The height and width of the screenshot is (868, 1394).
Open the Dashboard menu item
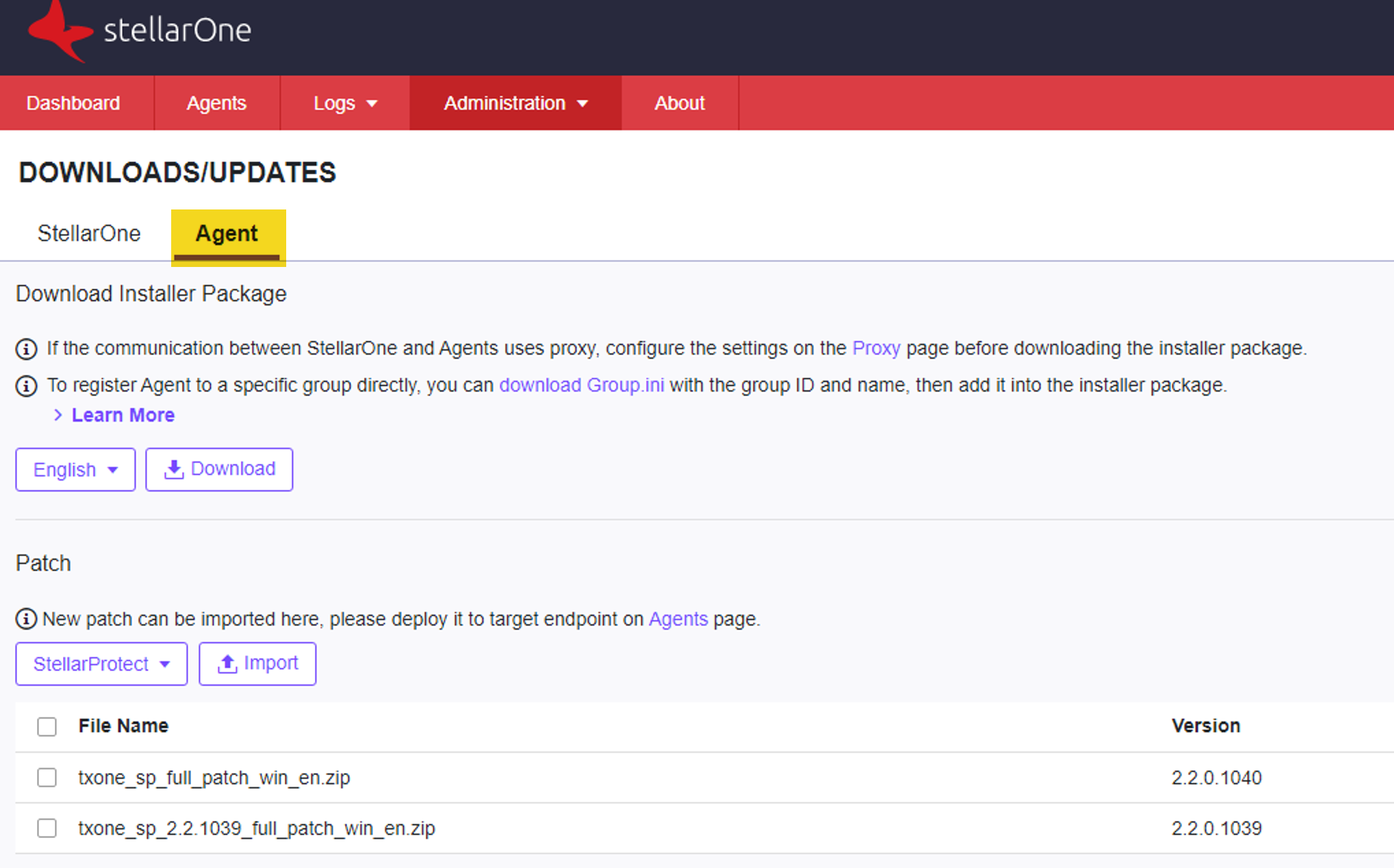[73, 103]
